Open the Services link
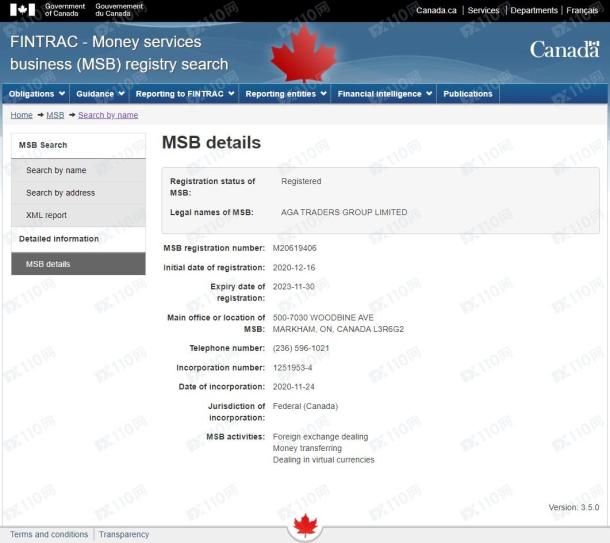Image resolution: width=610 pixels, height=543 pixels. tap(483, 11)
